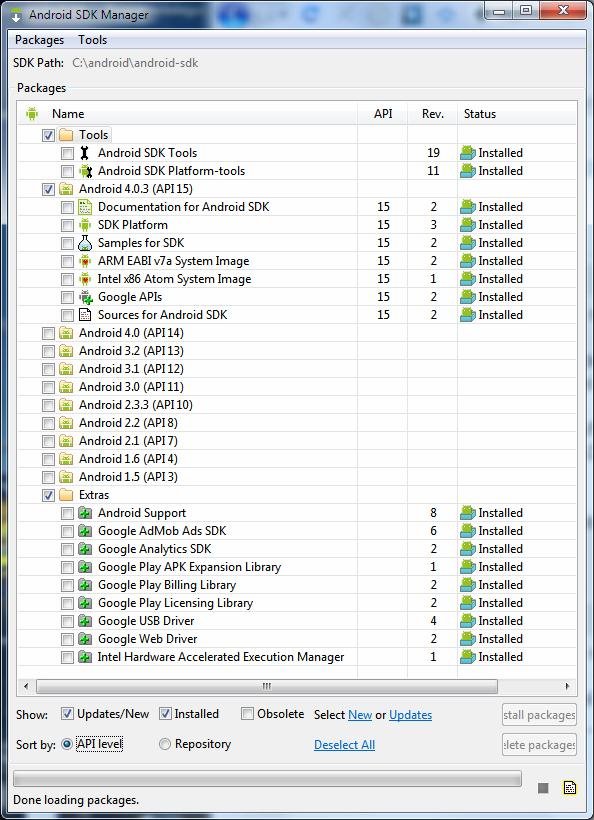
Task: Click the Delete packages button
Action: (539, 744)
